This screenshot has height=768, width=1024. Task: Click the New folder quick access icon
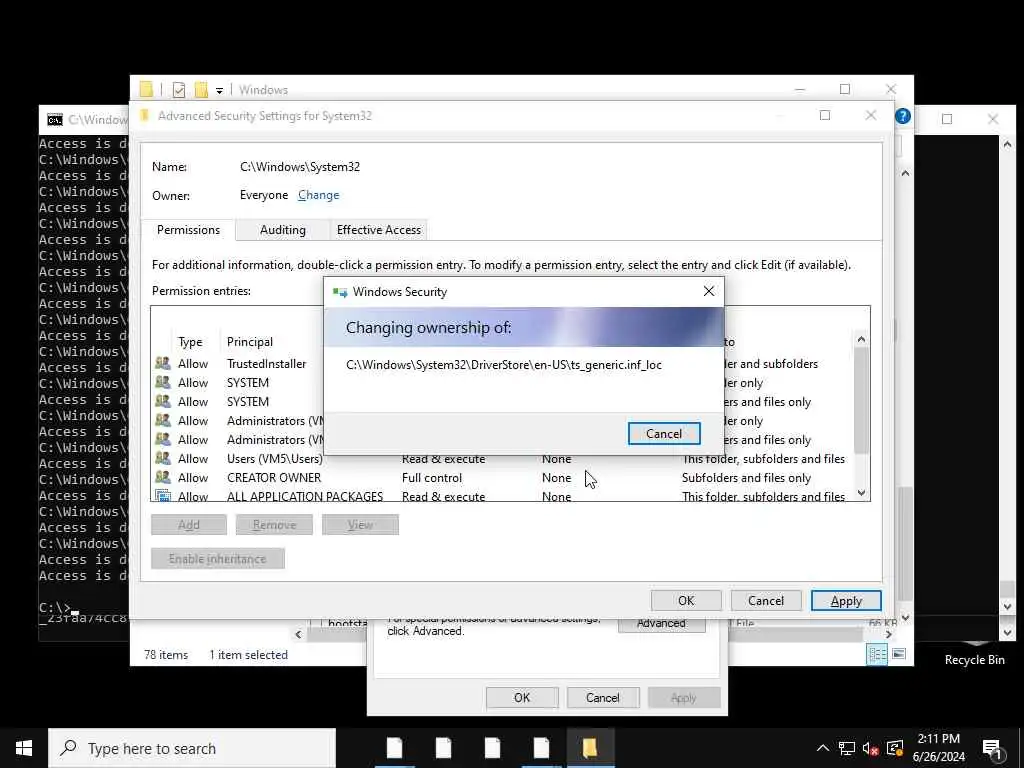click(201, 89)
